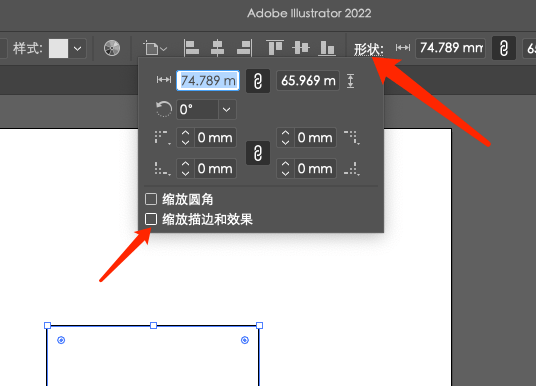536x386 pixels.
Task: Click the top-right corner radius stepper
Action: click(285, 138)
